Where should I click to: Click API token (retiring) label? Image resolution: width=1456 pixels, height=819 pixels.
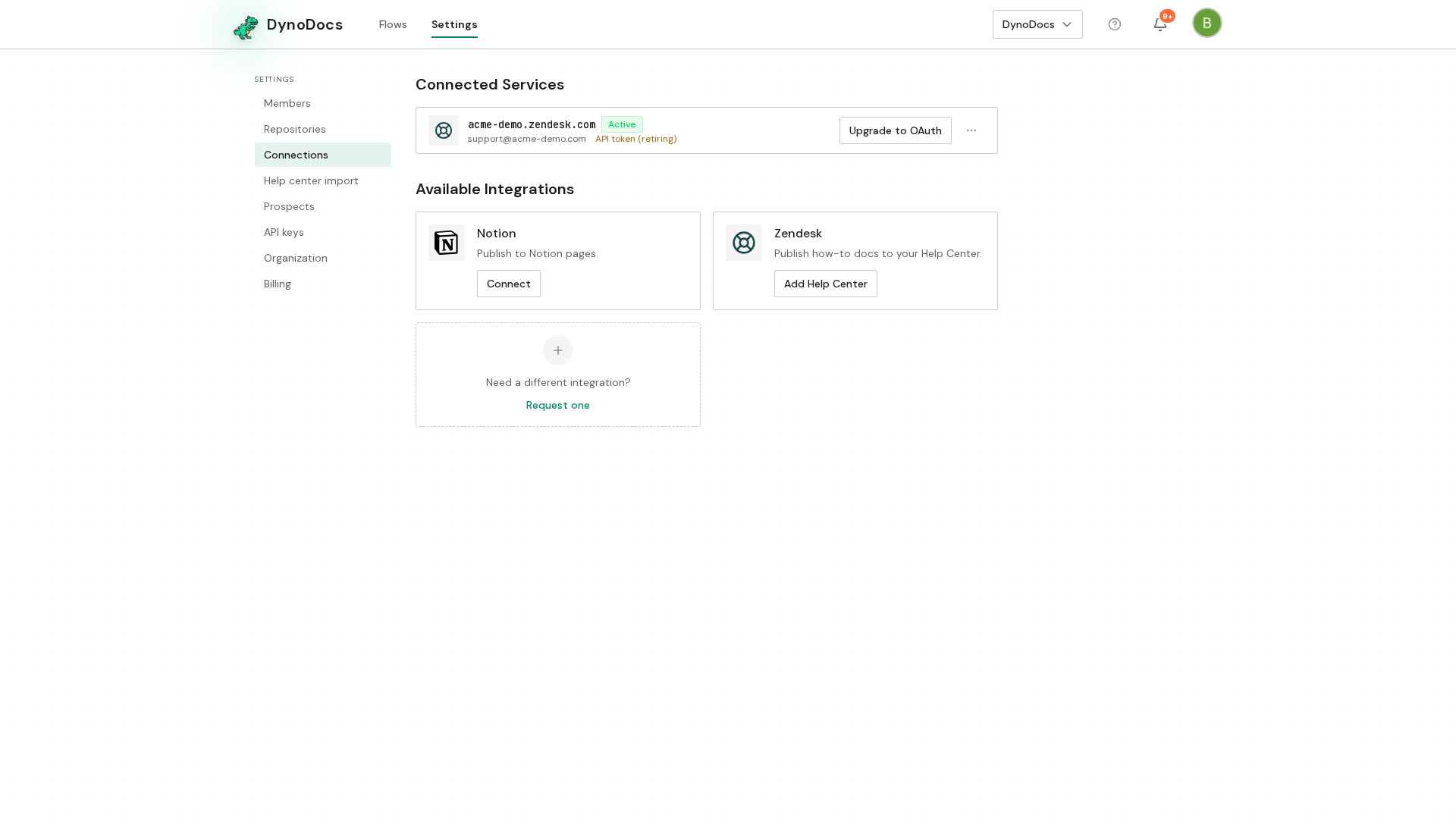(x=636, y=139)
